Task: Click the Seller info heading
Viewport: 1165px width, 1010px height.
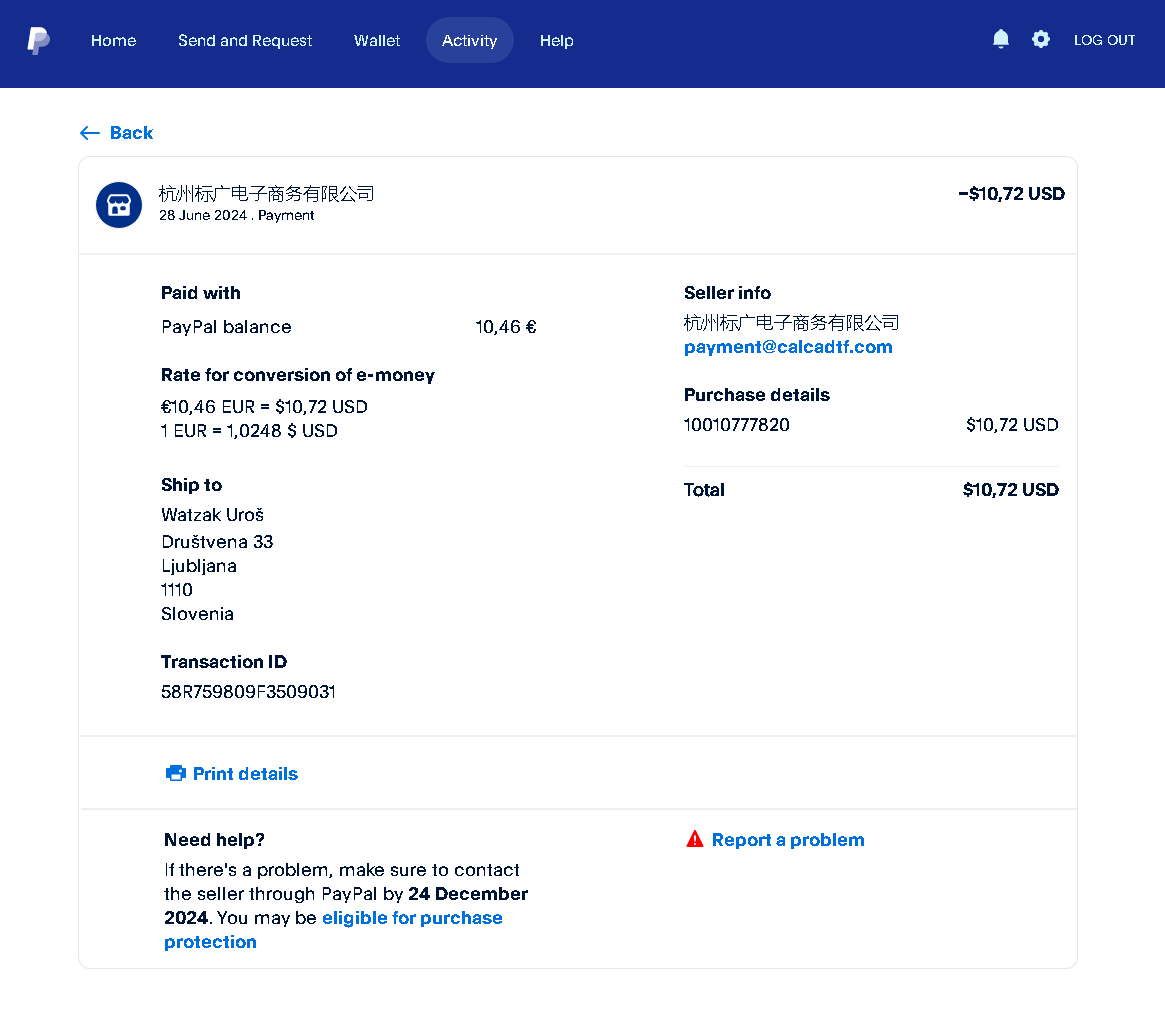Action: [x=727, y=293]
